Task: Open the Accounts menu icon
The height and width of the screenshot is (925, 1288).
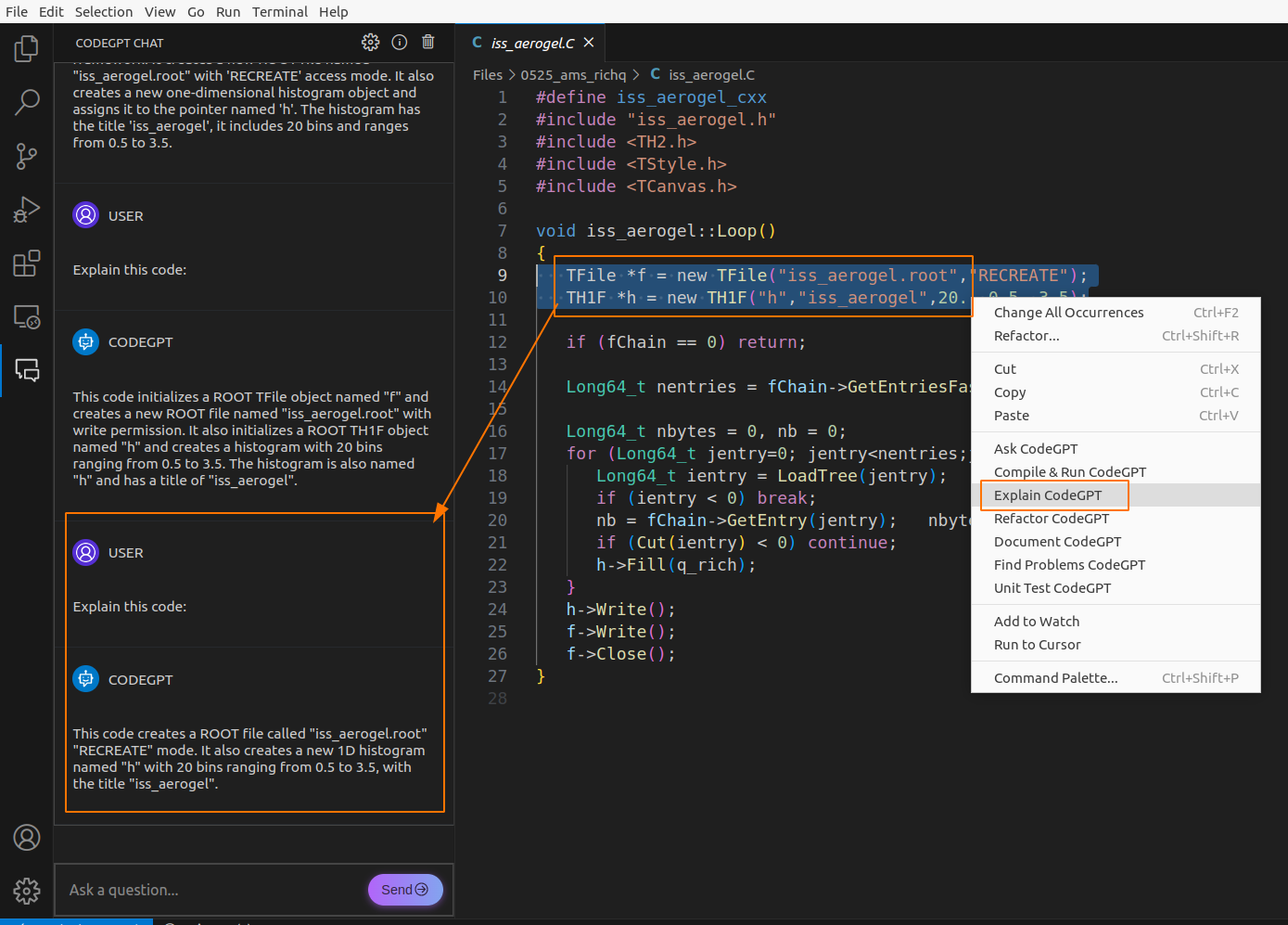Action: [x=27, y=838]
